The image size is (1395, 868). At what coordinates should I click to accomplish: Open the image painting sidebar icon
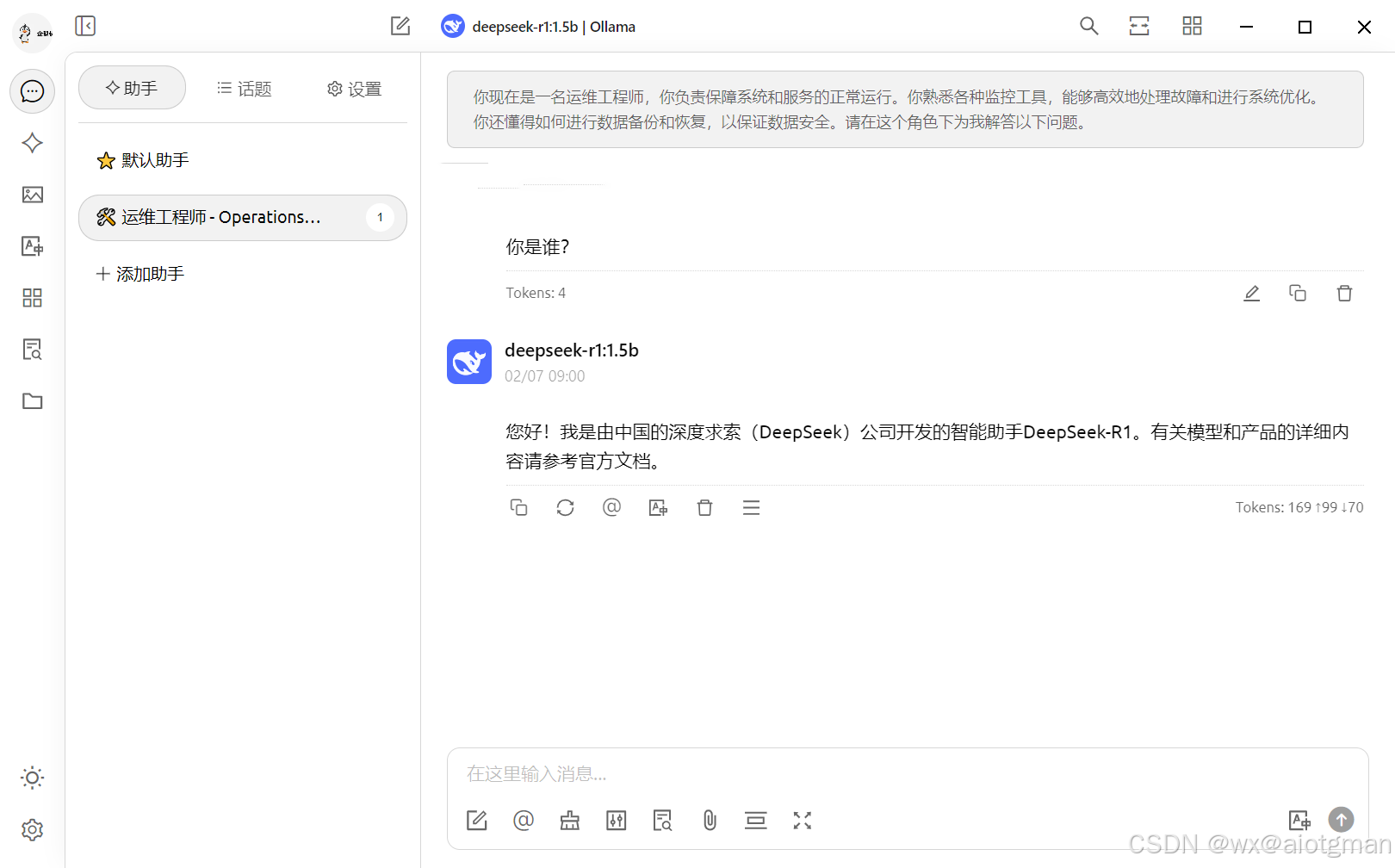(x=33, y=195)
